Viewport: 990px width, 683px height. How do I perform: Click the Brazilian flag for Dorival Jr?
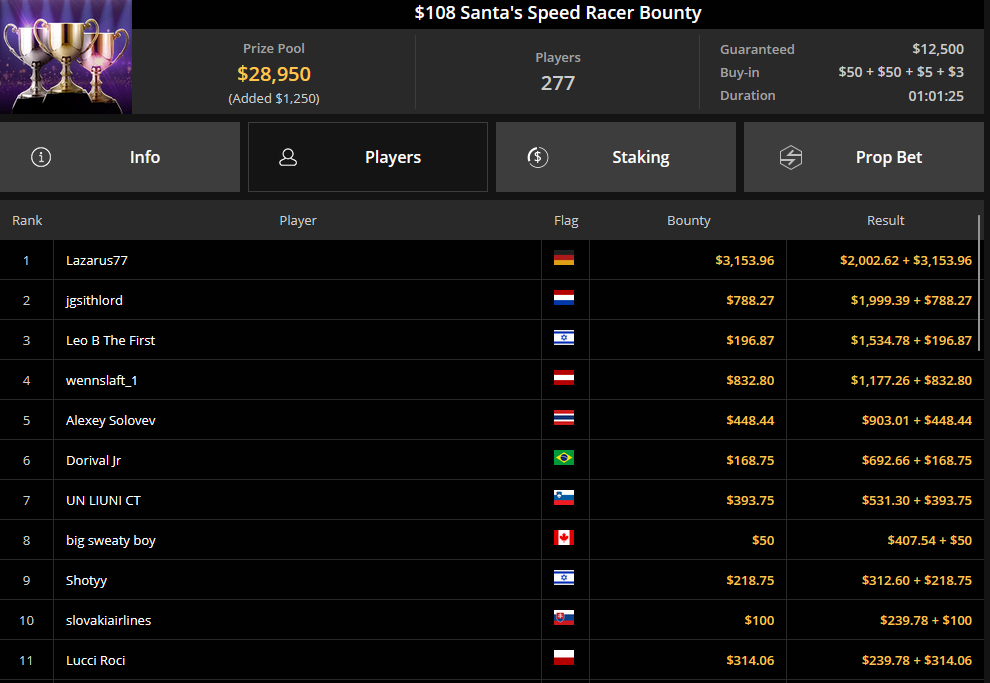point(564,460)
